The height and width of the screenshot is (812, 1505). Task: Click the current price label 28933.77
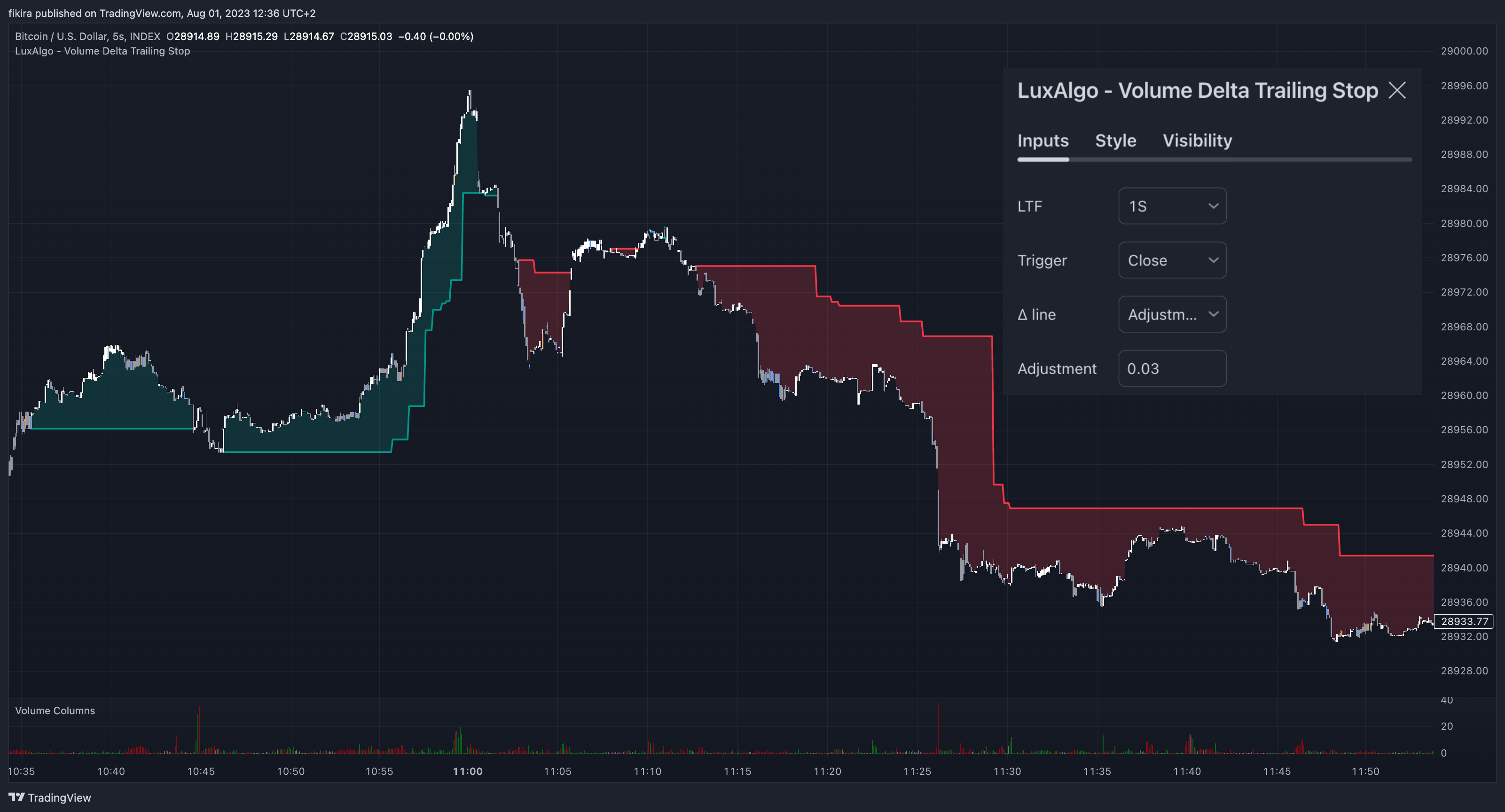point(1464,621)
